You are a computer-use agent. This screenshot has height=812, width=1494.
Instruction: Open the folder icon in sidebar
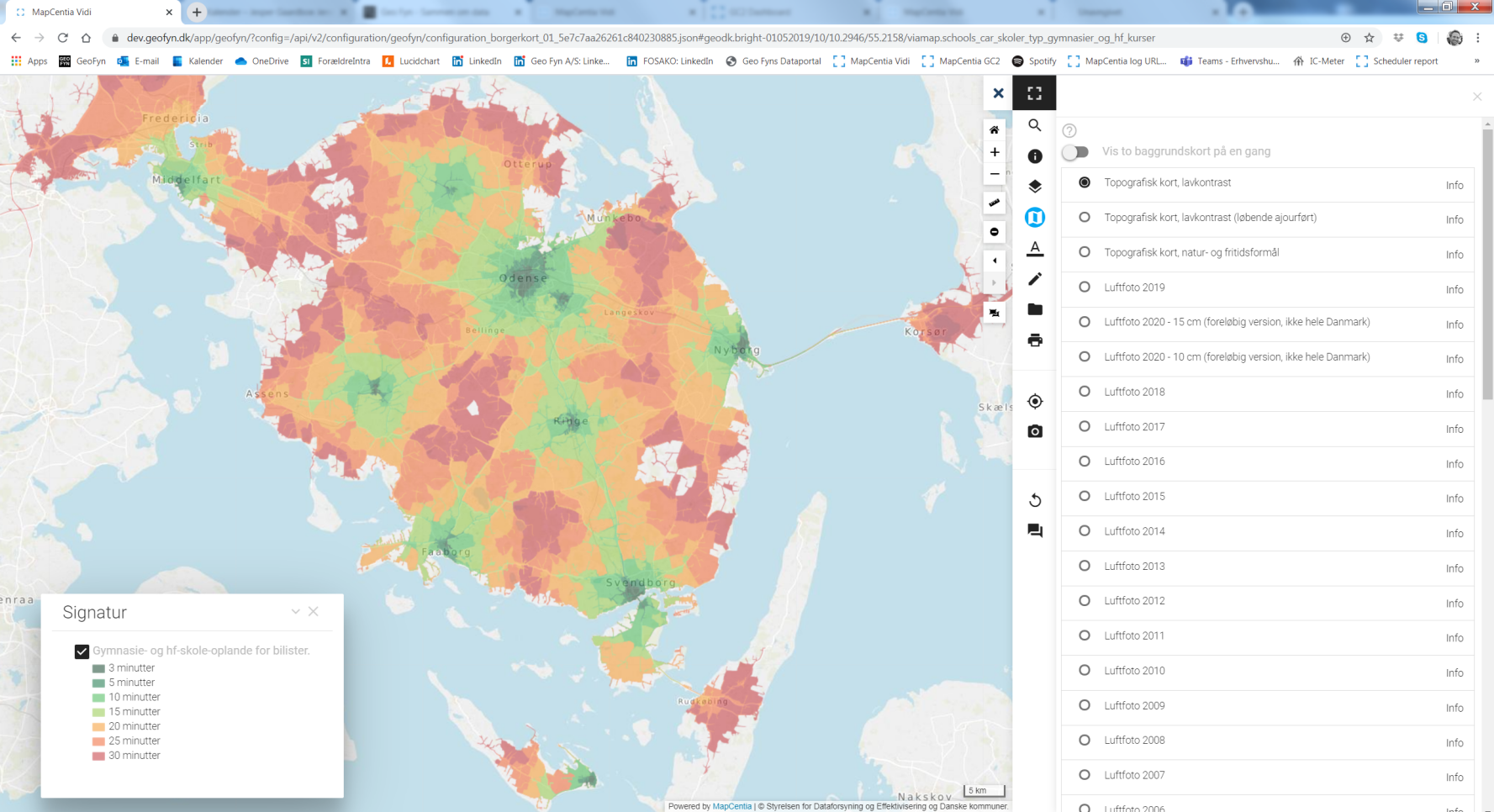pyautogui.click(x=1035, y=309)
